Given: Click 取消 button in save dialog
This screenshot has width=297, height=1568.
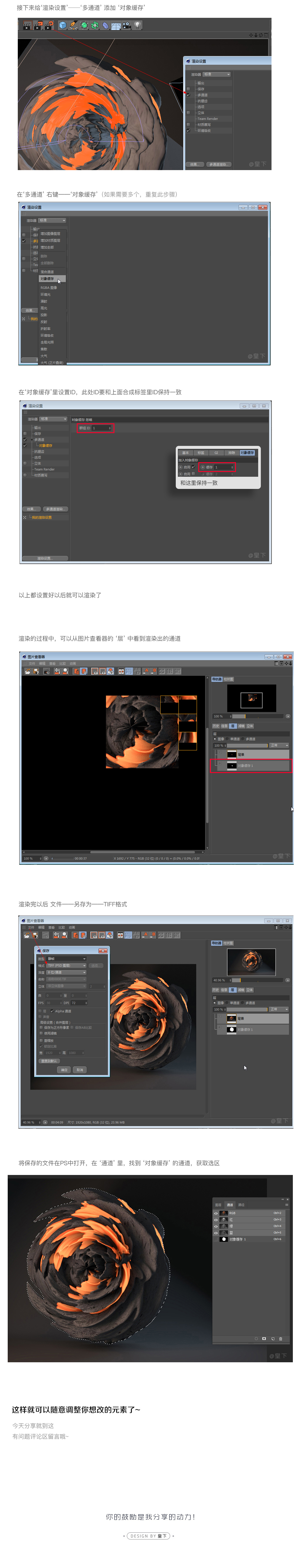Looking at the screenshot, I should pyautogui.click(x=80, y=1070).
